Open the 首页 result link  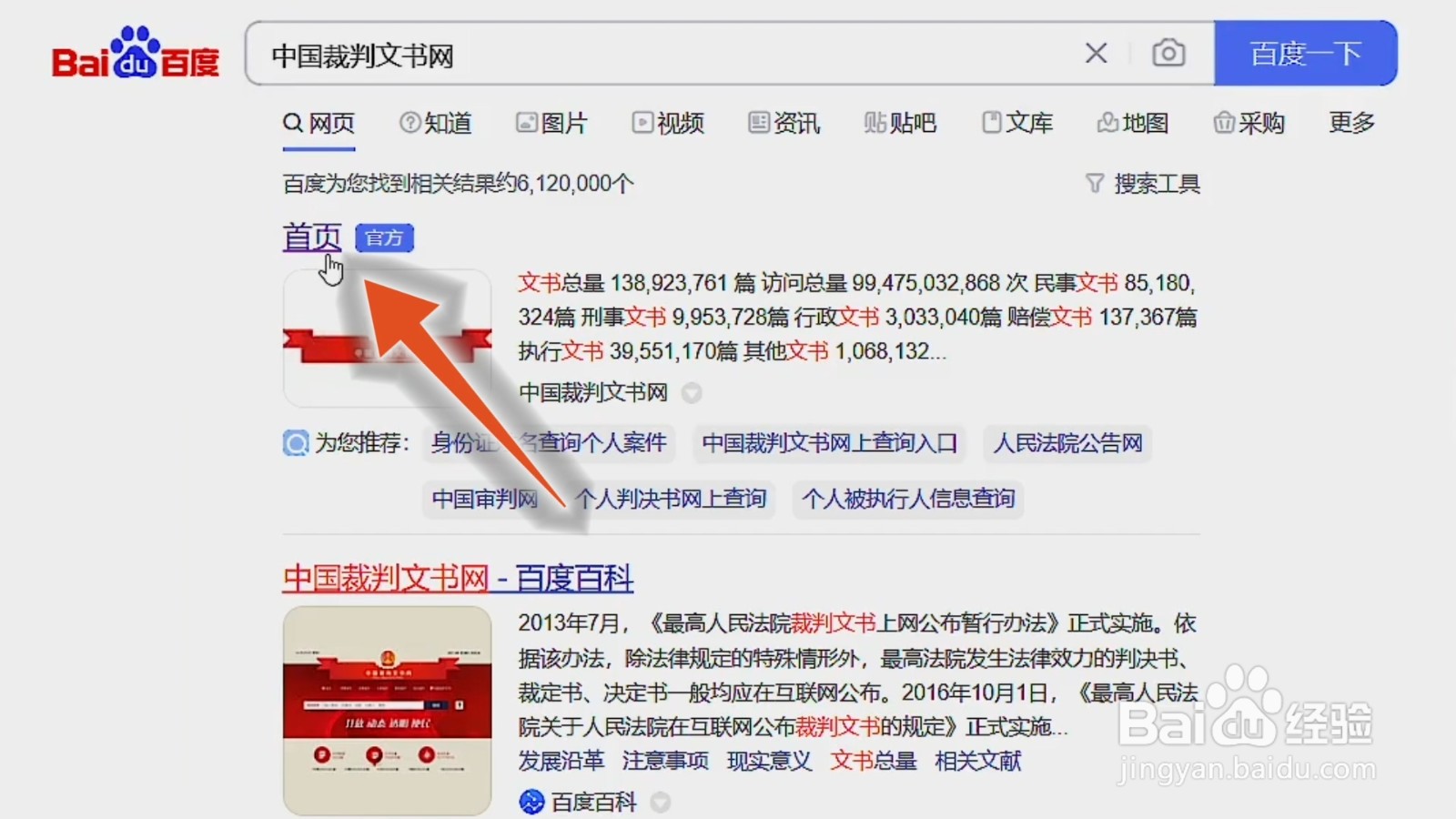click(x=312, y=238)
